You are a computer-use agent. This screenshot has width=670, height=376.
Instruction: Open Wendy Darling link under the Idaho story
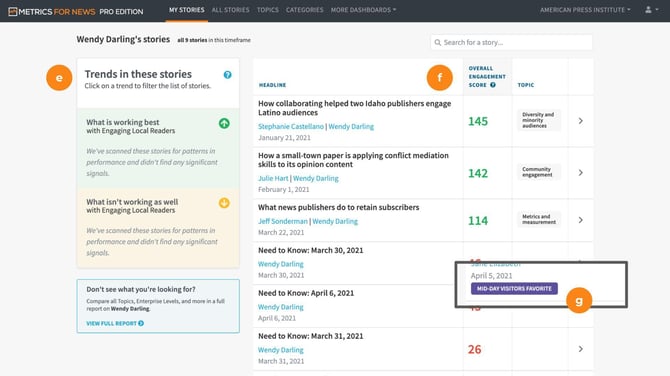pos(351,126)
